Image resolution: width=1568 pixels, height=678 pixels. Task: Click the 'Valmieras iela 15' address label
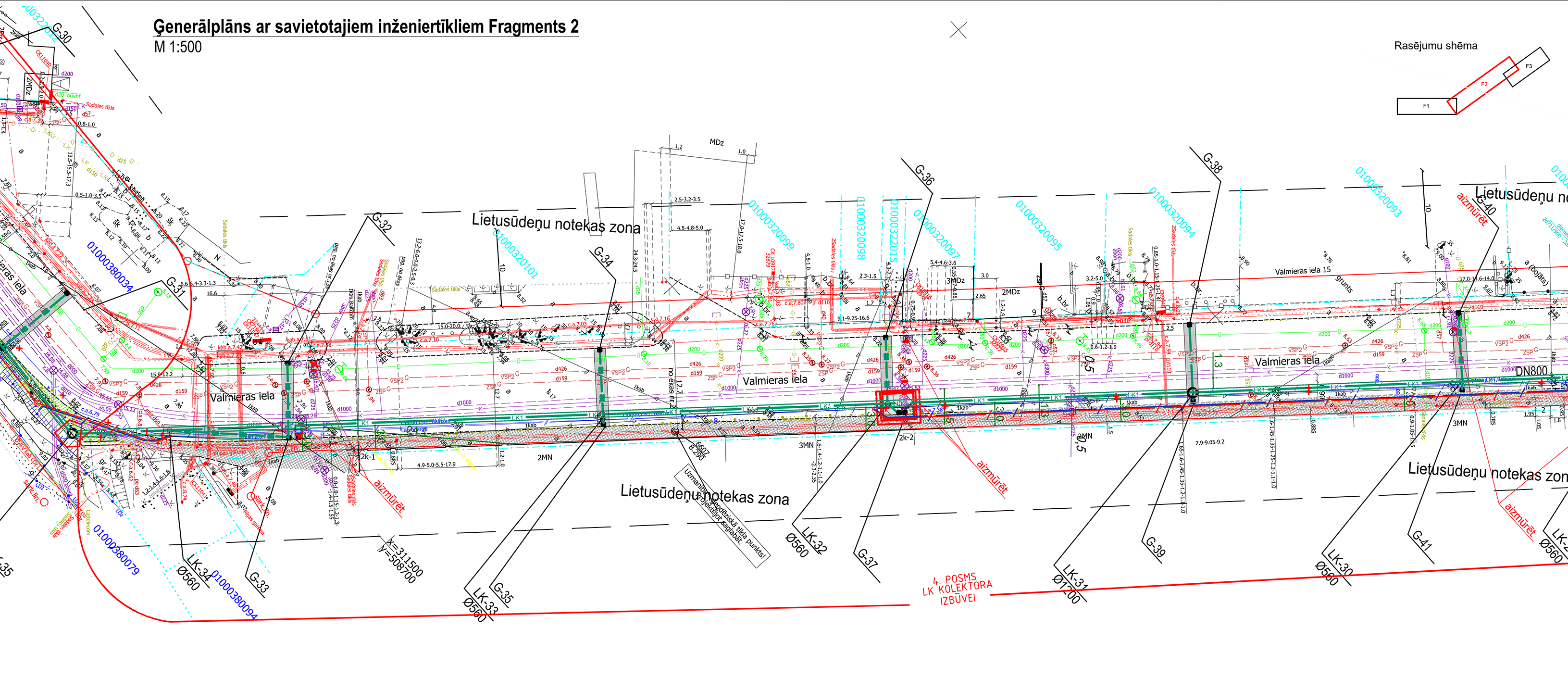(1303, 270)
